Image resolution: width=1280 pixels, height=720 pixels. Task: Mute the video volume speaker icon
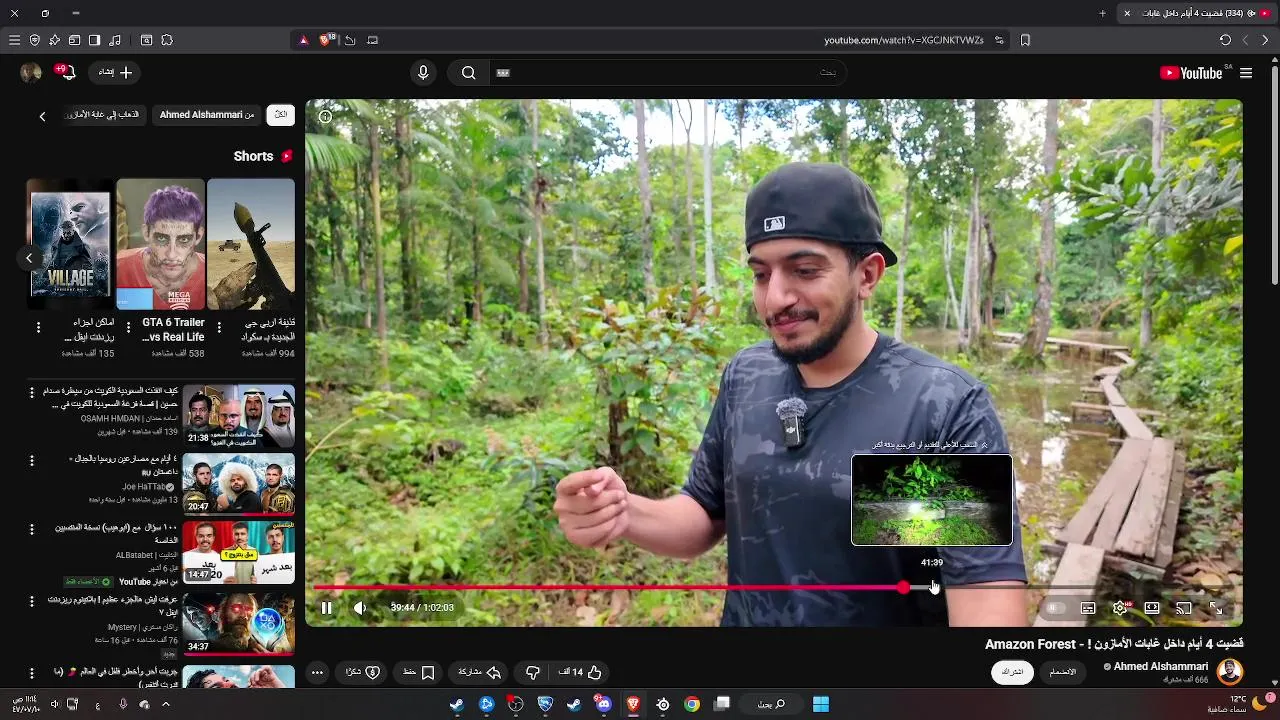pyautogui.click(x=360, y=608)
